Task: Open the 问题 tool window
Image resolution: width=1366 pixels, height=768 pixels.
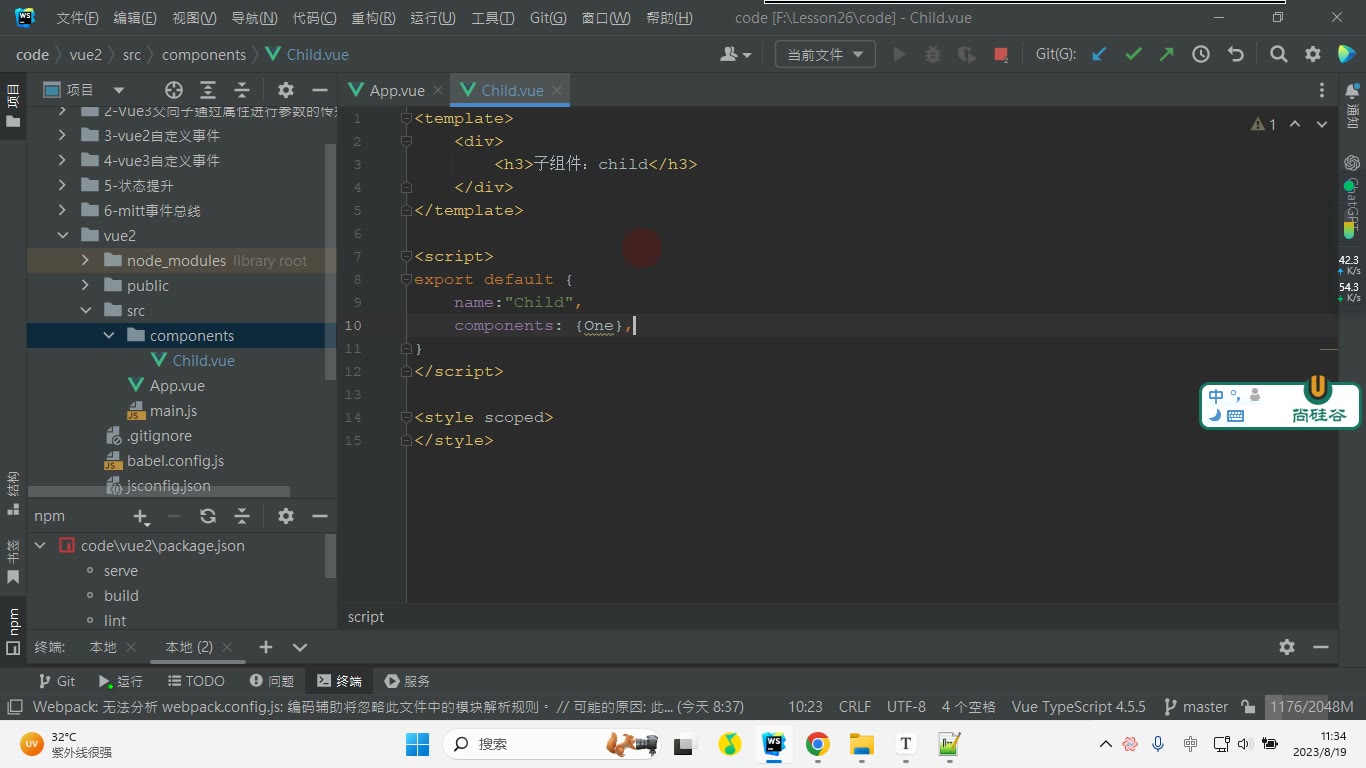Action: [x=272, y=681]
